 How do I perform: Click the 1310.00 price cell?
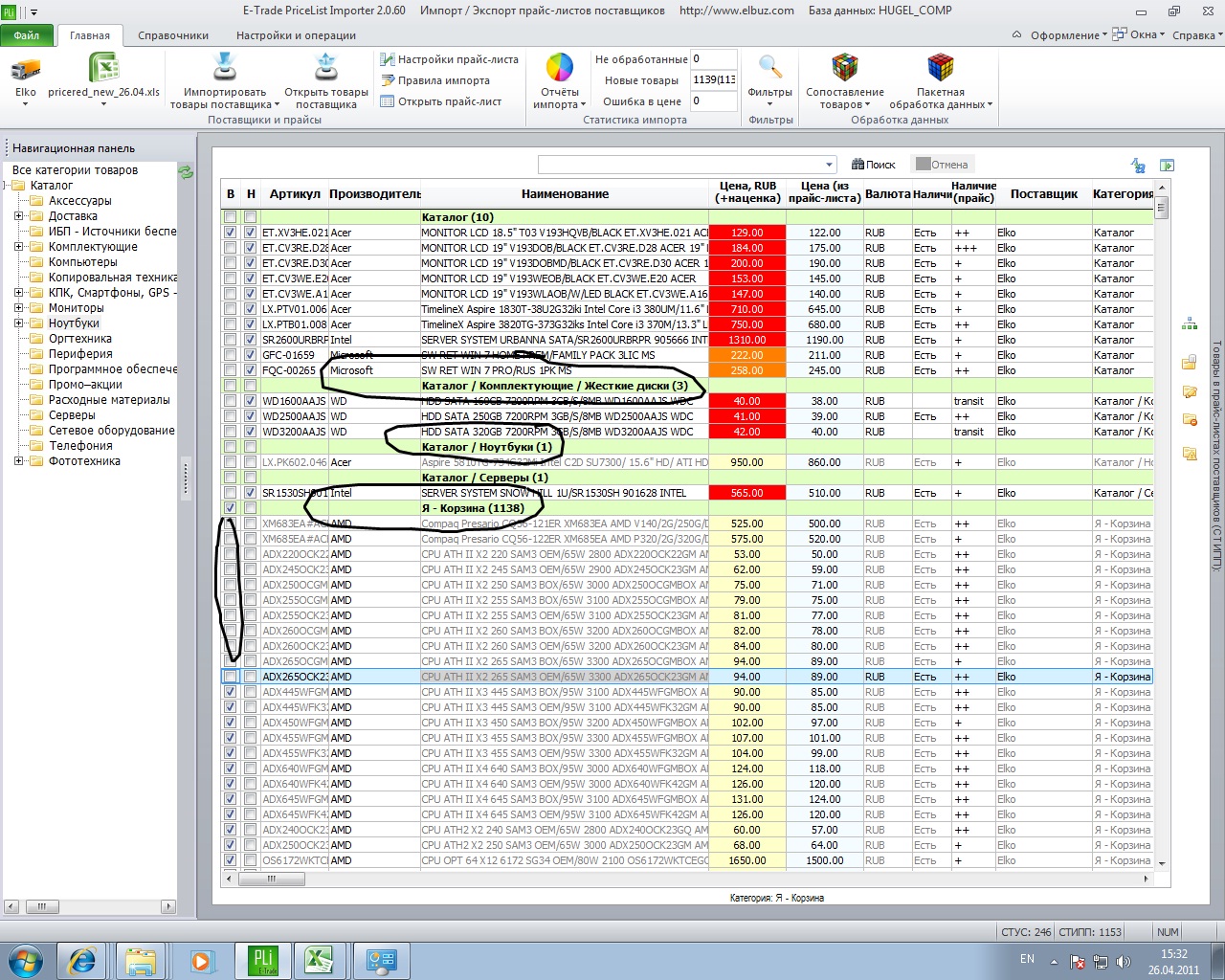(x=747, y=340)
